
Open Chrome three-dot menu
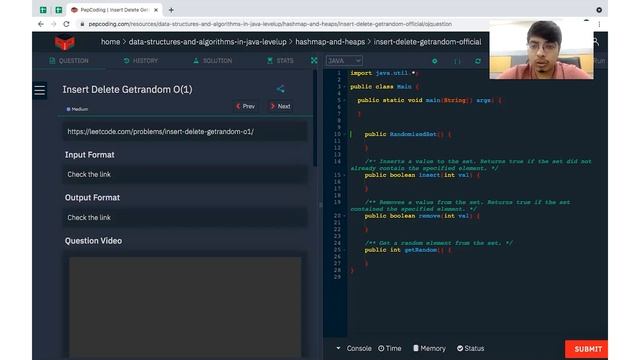coord(599,24)
